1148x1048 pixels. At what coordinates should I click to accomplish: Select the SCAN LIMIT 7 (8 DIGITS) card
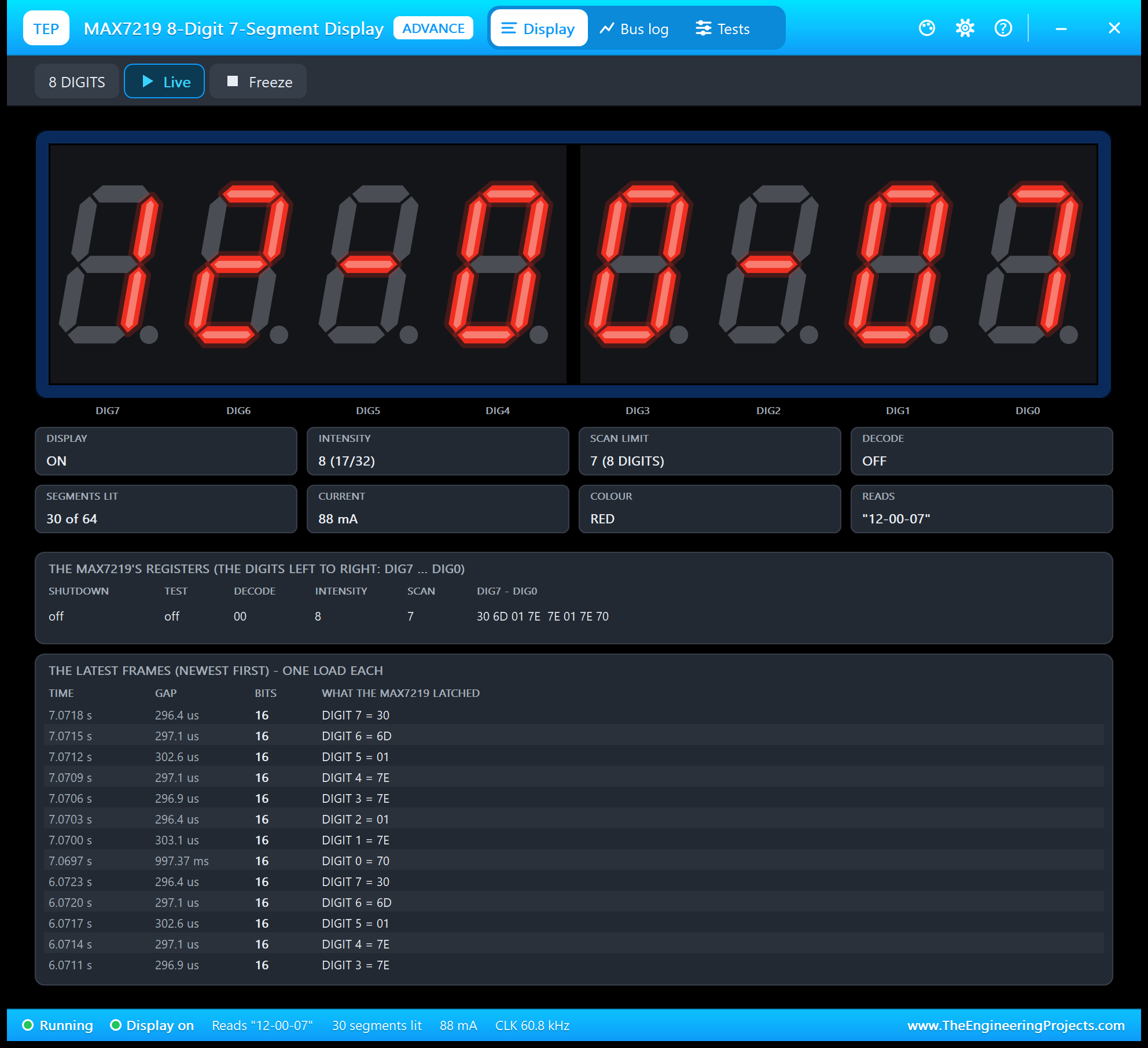click(x=710, y=451)
